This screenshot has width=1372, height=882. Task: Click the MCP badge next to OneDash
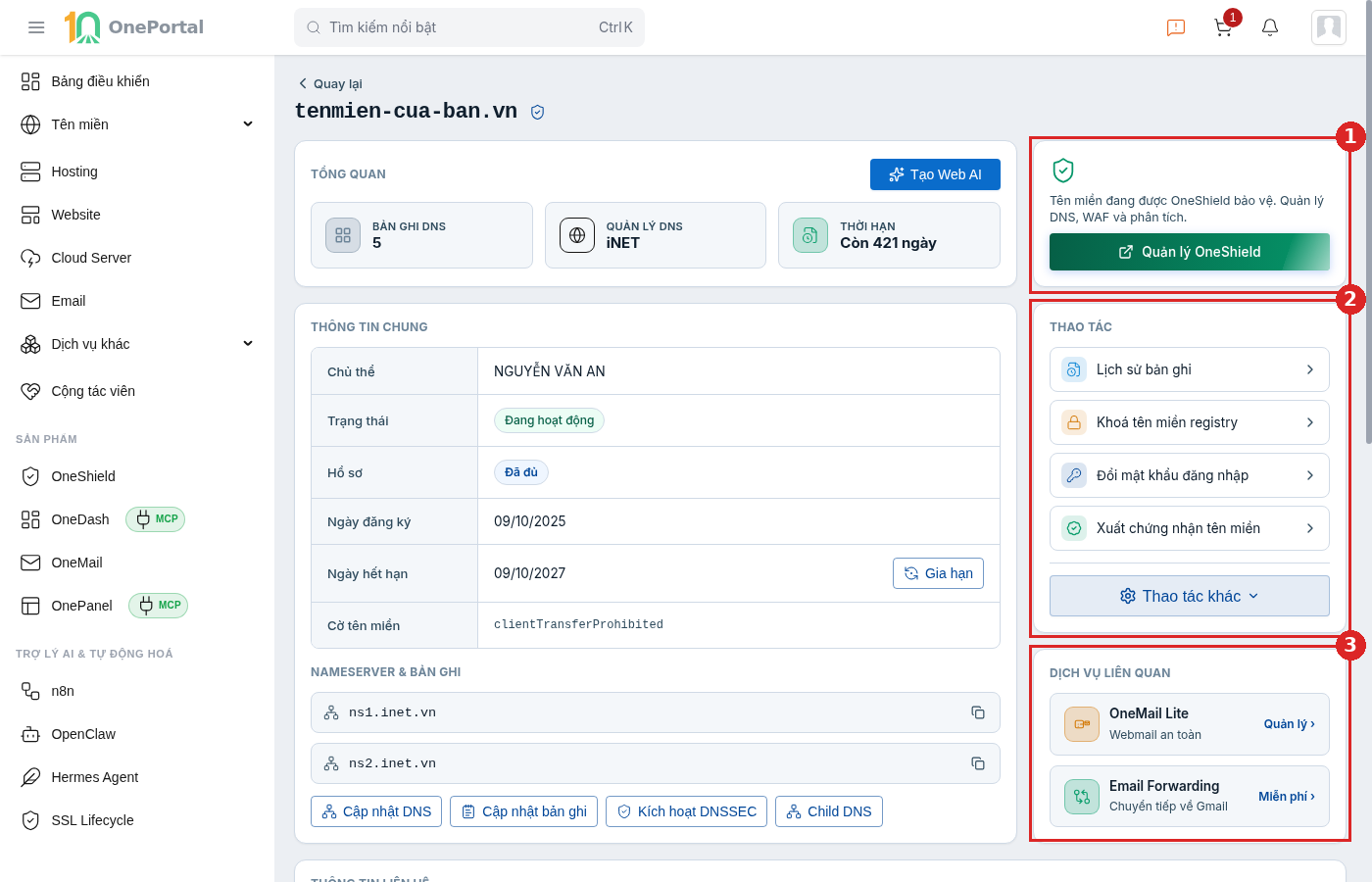(156, 519)
